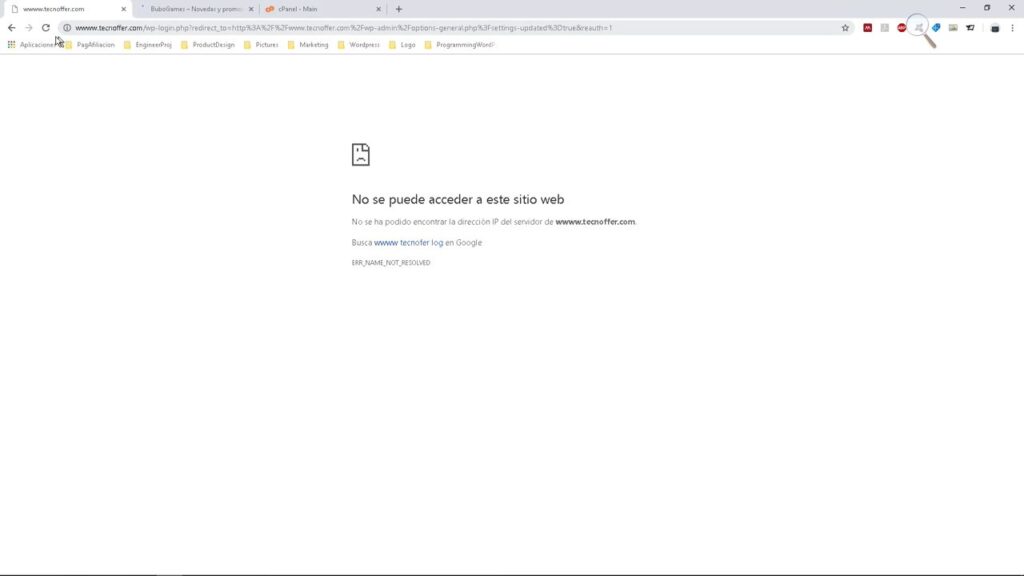Follow the 'wwww tecnofer log' search link
The height and width of the screenshot is (576, 1024).
click(x=408, y=242)
